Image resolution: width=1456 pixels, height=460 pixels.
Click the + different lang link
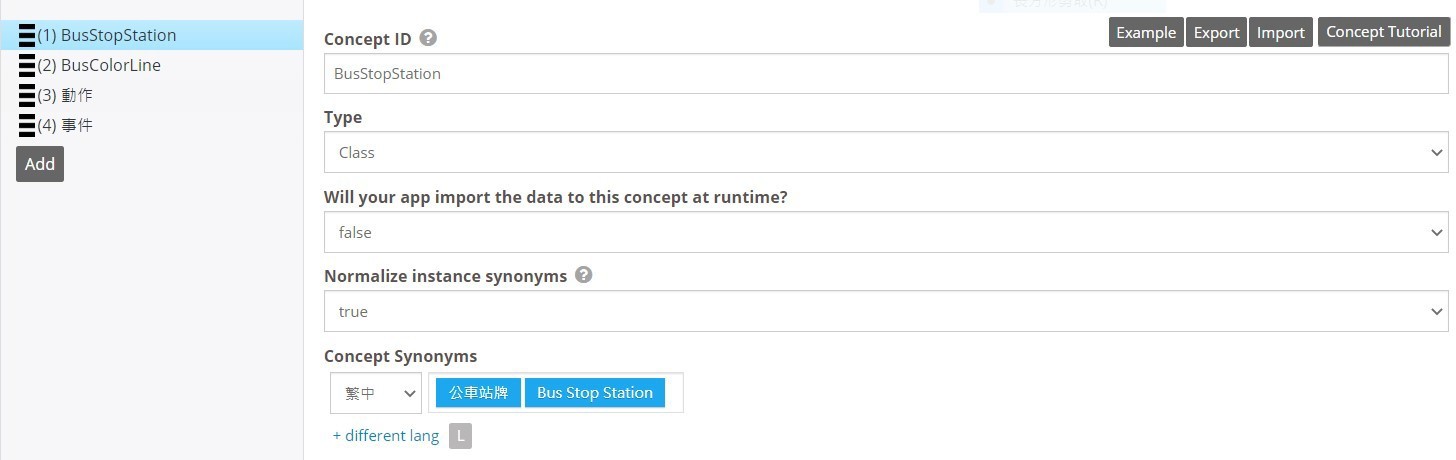[386, 436]
